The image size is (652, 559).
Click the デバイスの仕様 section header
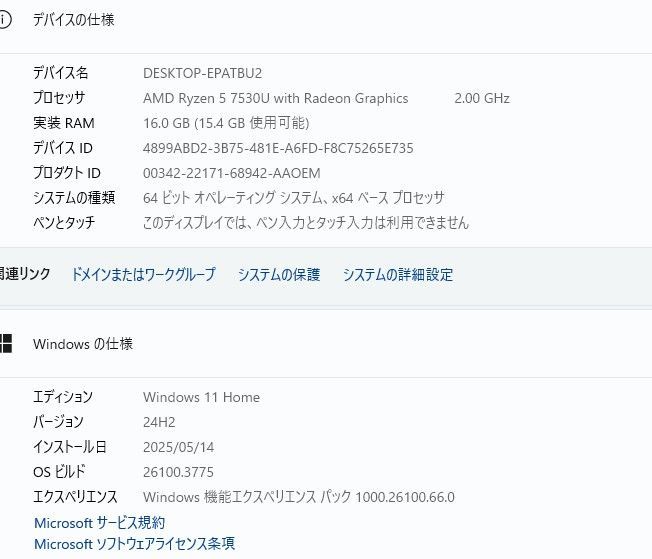tap(74, 20)
